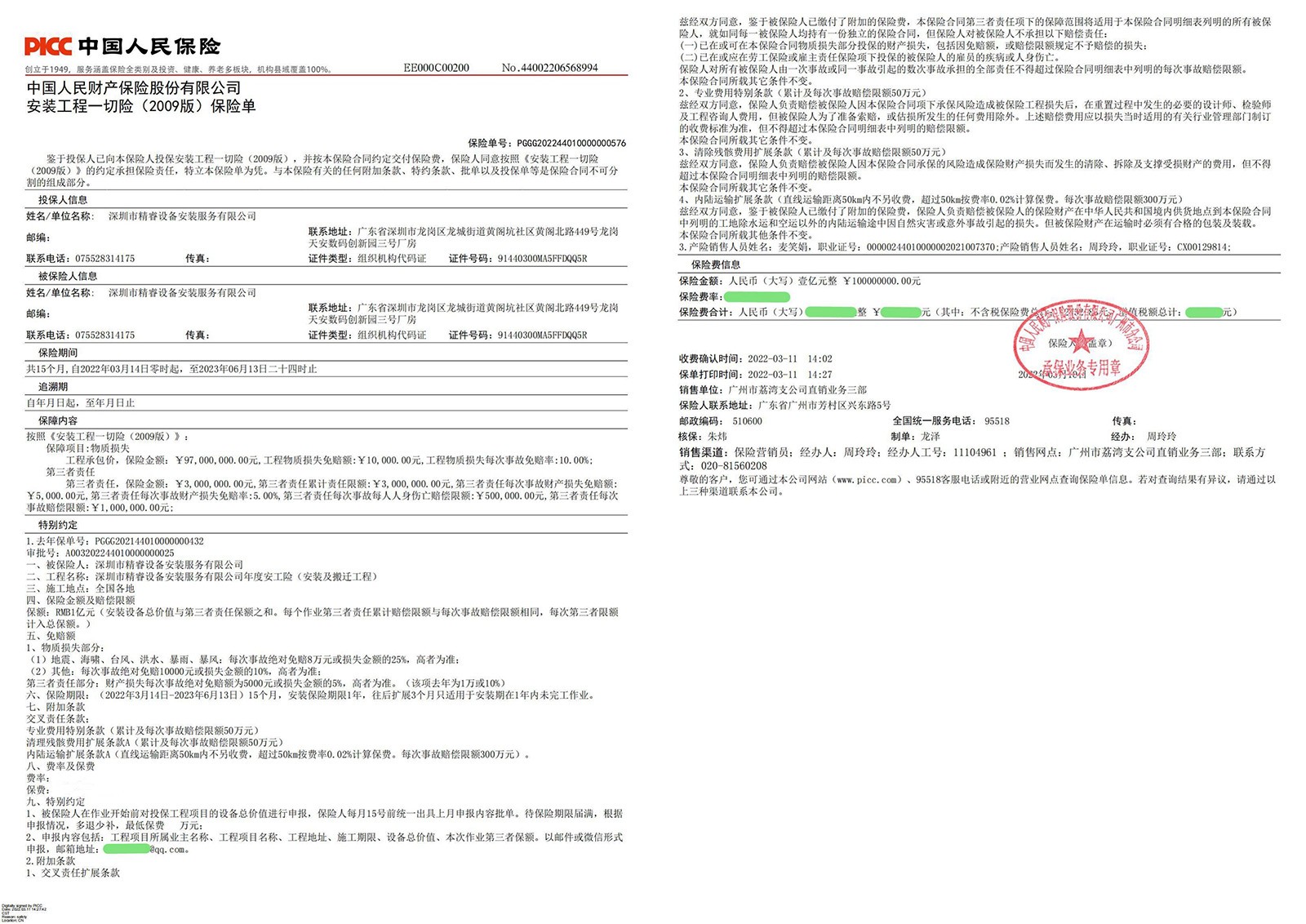Image resolution: width=1306 pixels, height=924 pixels.
Task: Select the insurer address 广东省广州市芳村区兴东路5号
Action: 824,406
